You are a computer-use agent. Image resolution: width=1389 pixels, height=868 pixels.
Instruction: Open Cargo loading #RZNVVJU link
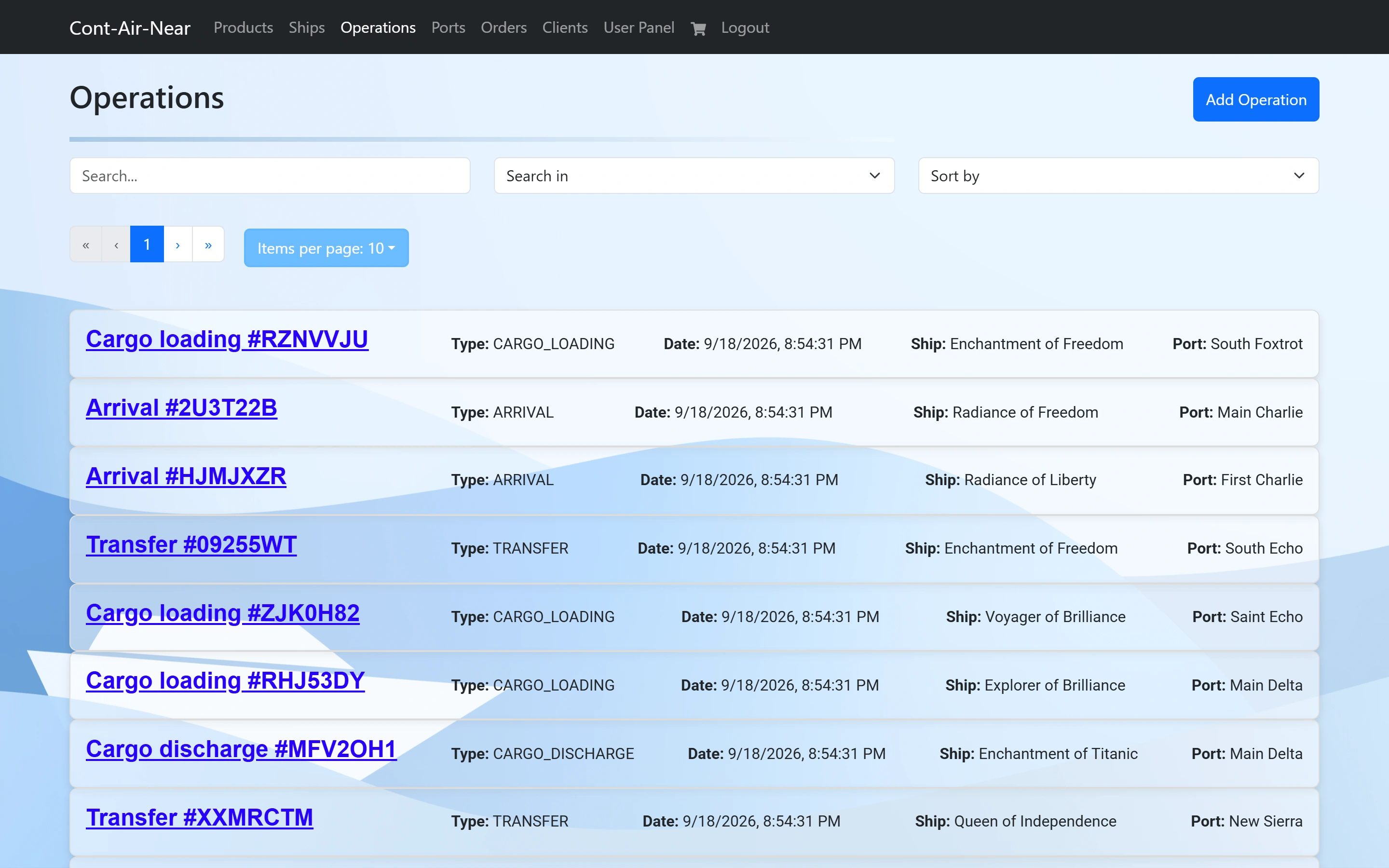(227, 339)
